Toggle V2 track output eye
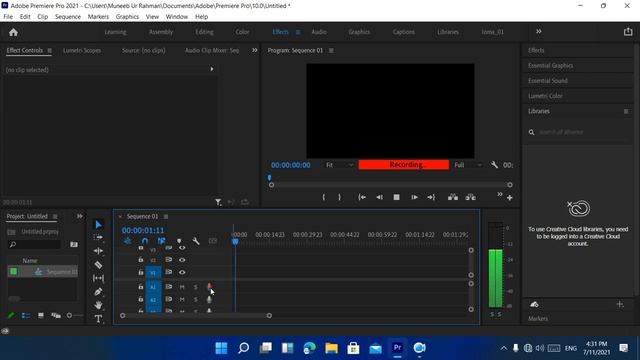 point(182,260)
